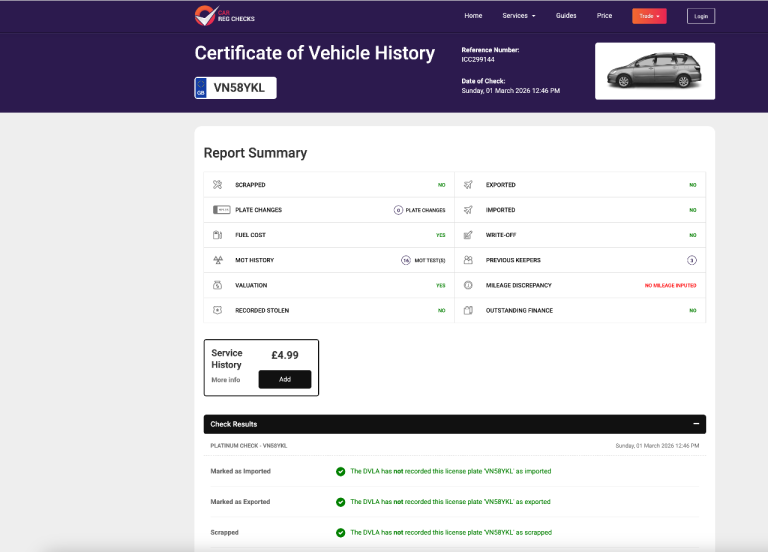
Task: Click the Exported airplane icon
Action: click(468, 185)
